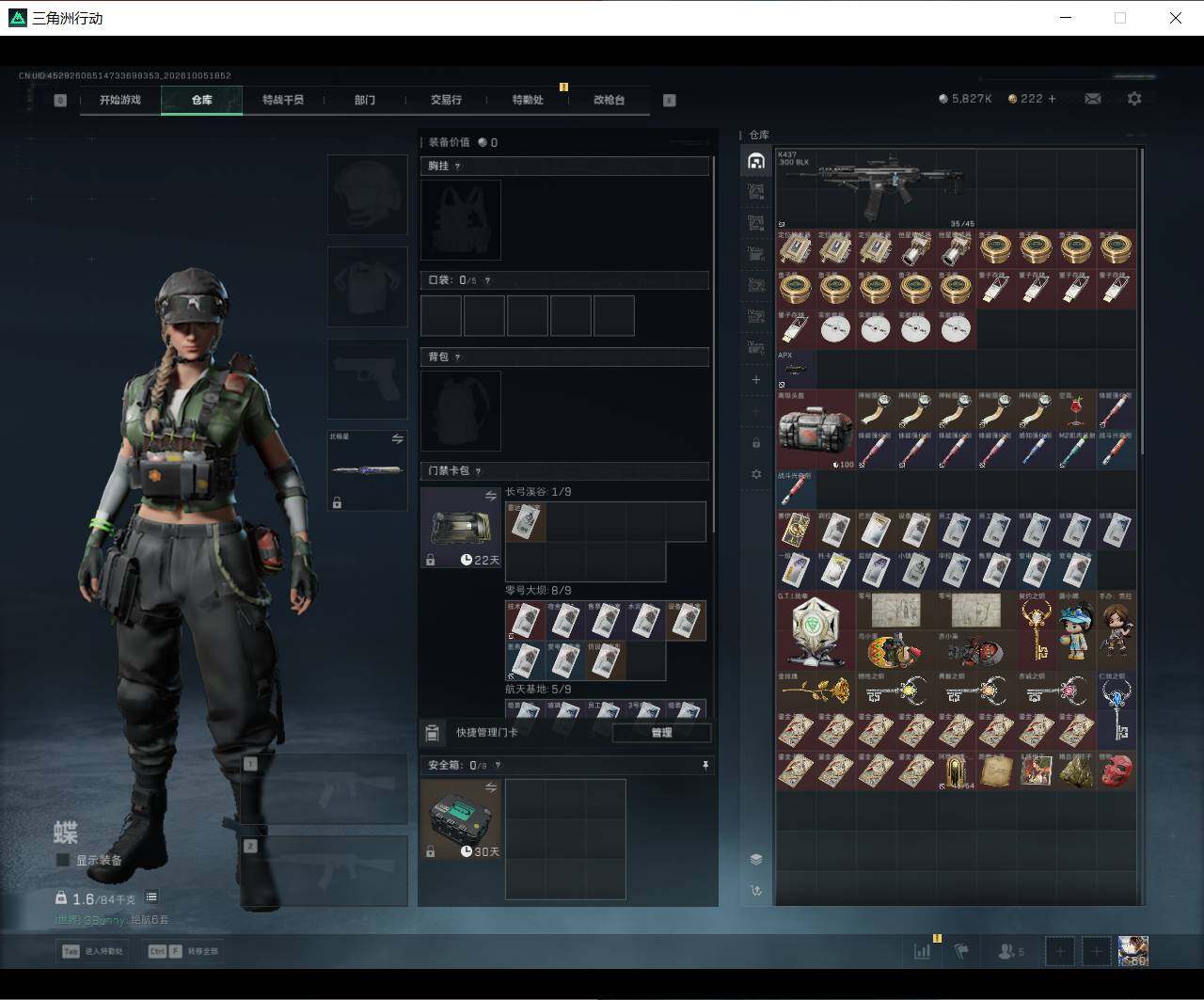Open the friends icon showing 5
The width and height of the screenshot is (1204, 1000).
[x=1011, y=952]
